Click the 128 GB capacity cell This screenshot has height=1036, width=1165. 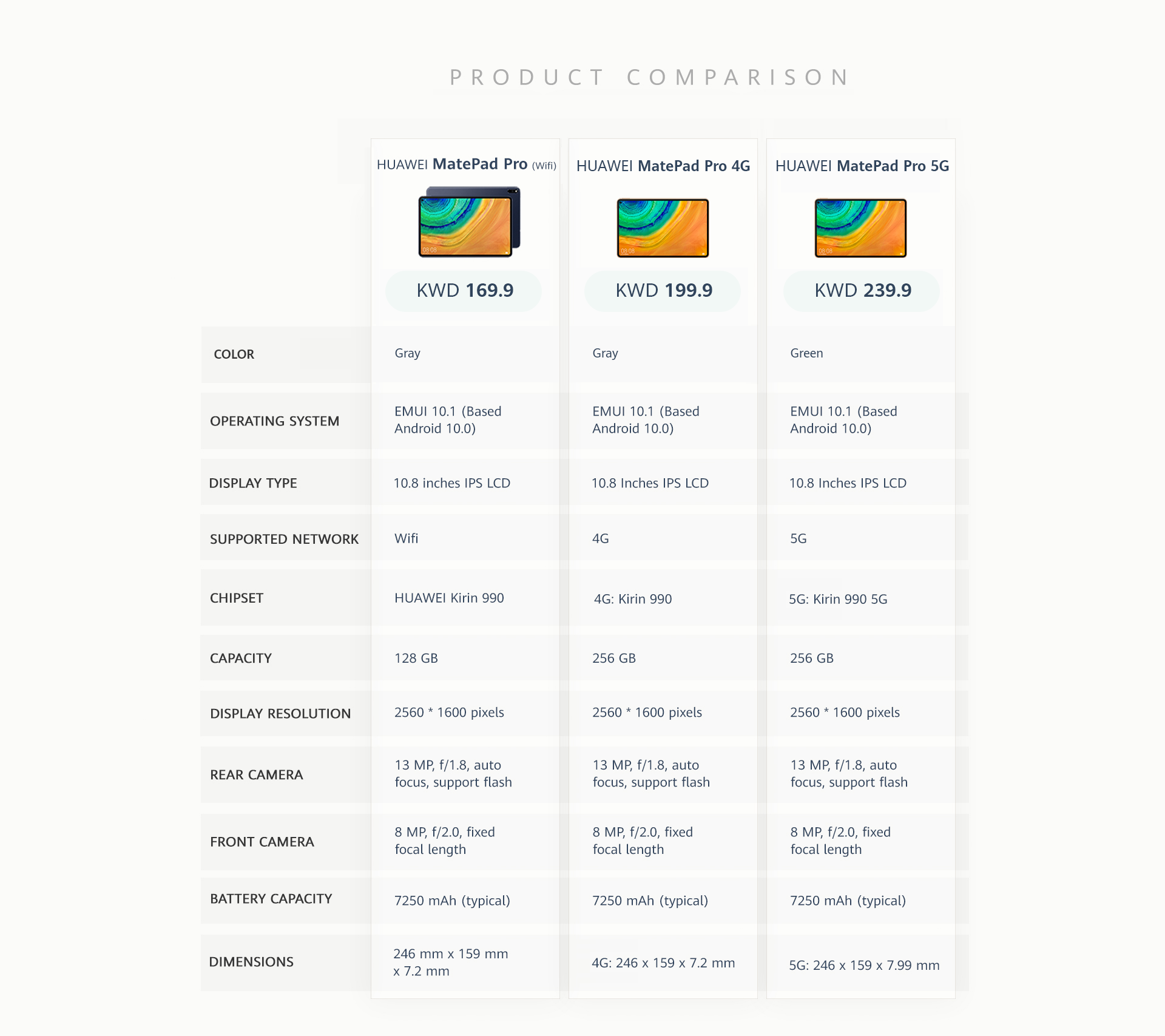click(x=416, y=659)
